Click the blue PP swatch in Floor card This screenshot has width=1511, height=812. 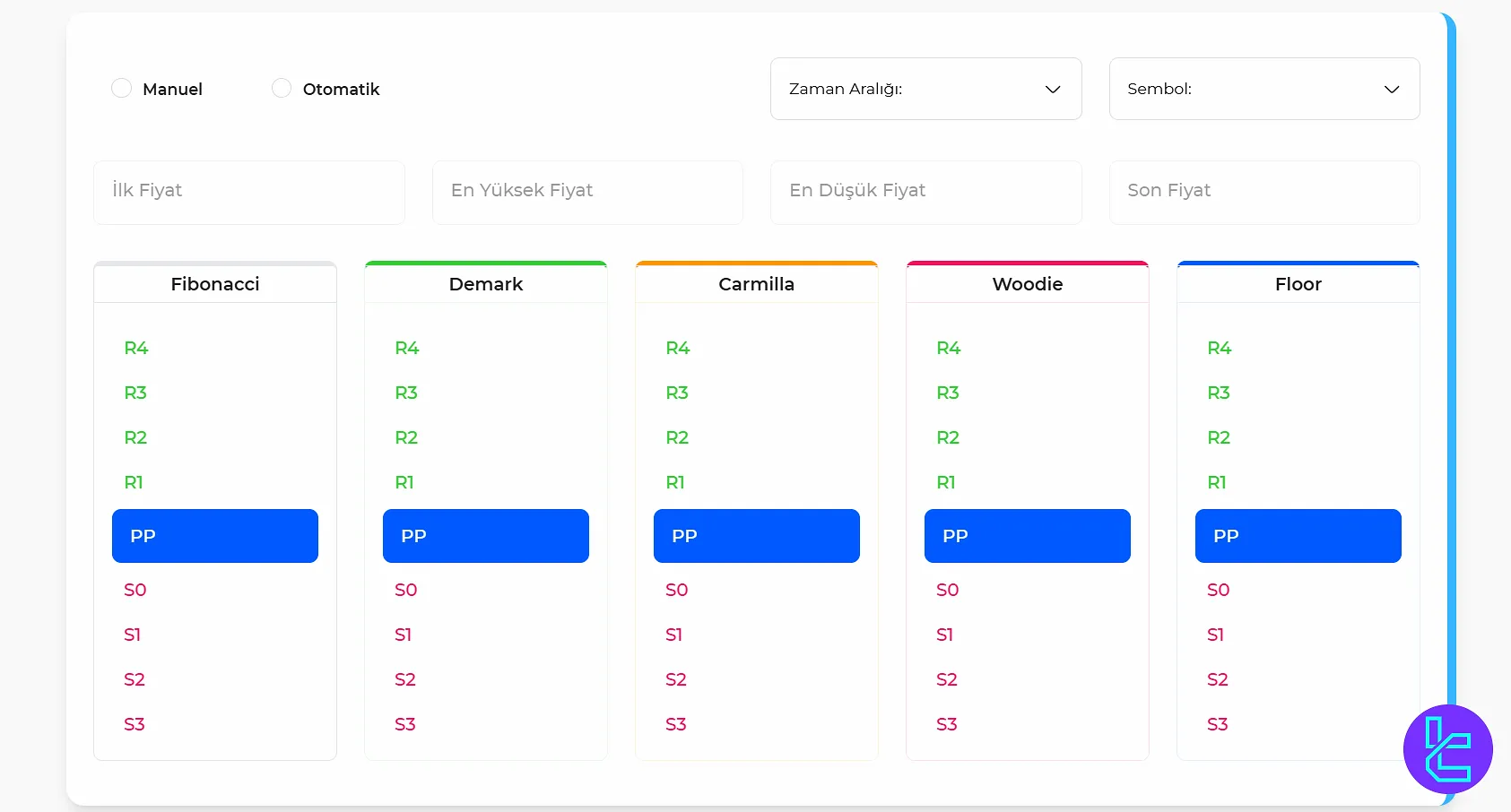(1298, 535)
